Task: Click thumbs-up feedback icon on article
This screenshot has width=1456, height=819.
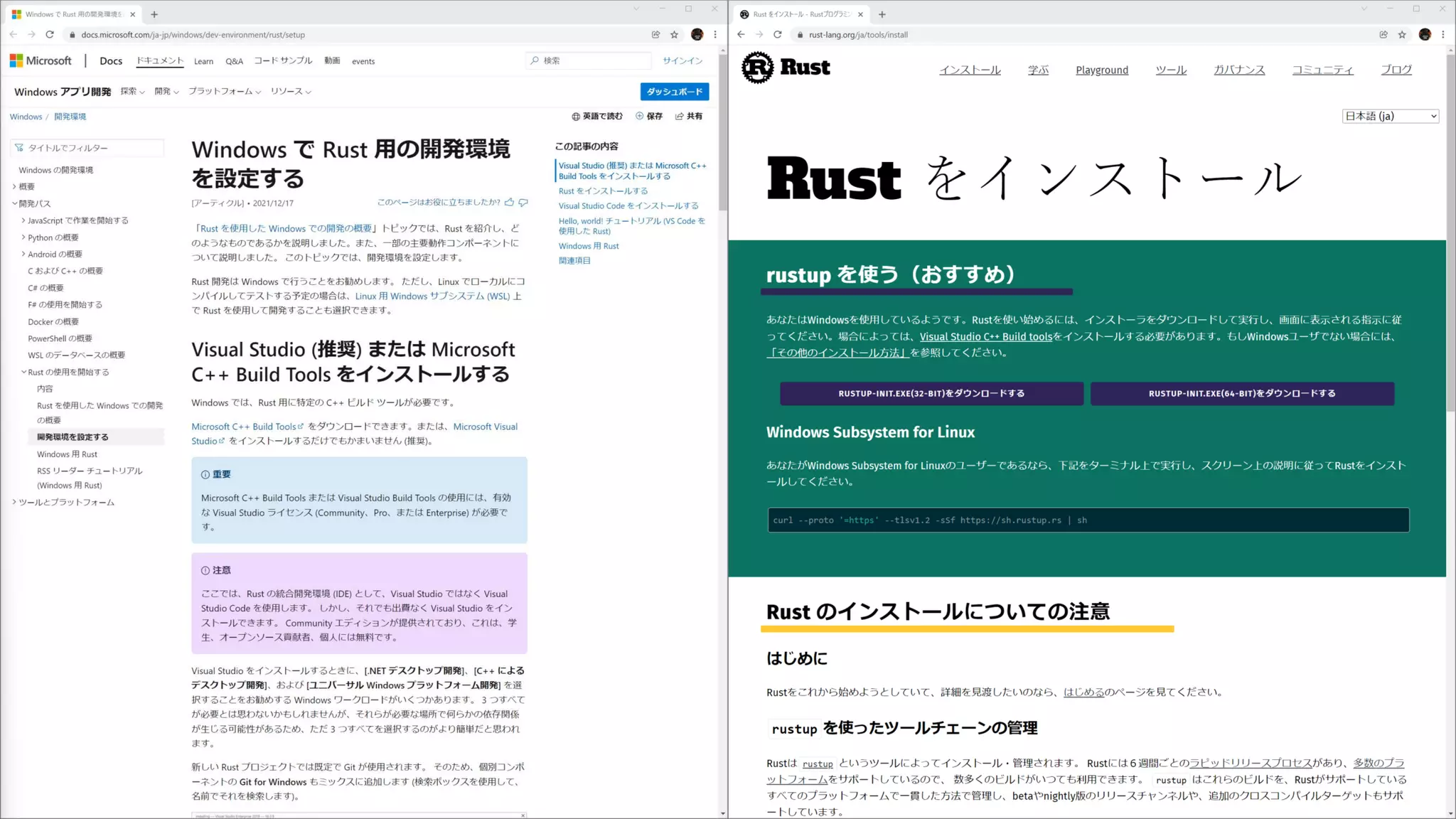Action: (509, 203)
